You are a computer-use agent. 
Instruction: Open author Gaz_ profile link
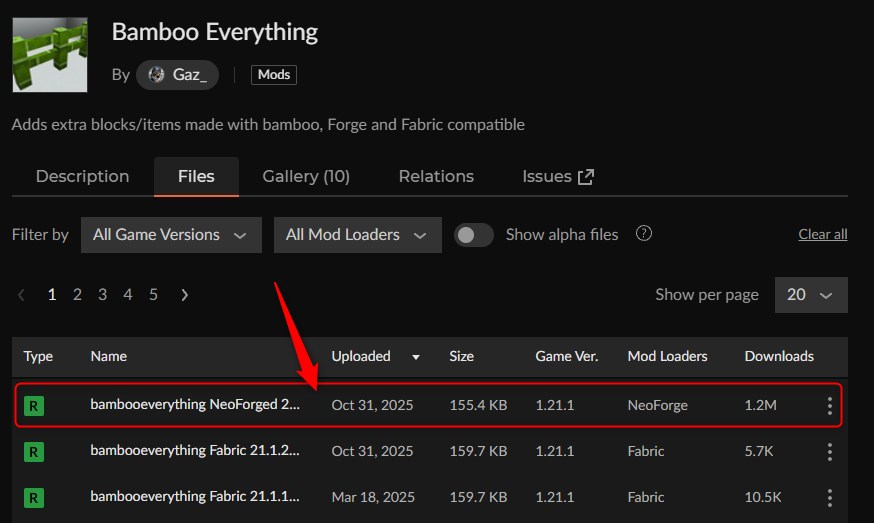coord(177,75)
